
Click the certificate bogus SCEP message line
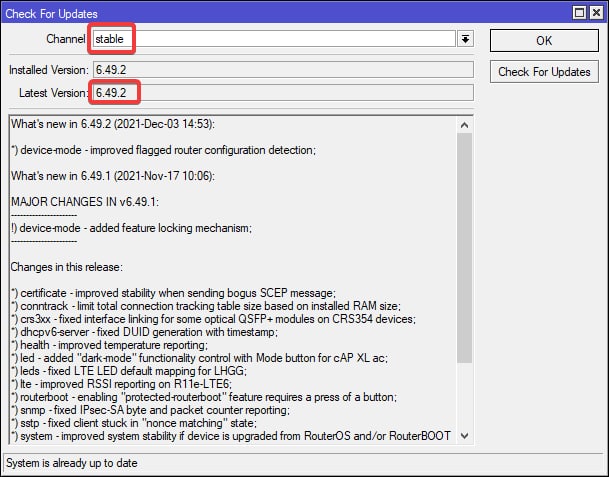pos(174,293)
